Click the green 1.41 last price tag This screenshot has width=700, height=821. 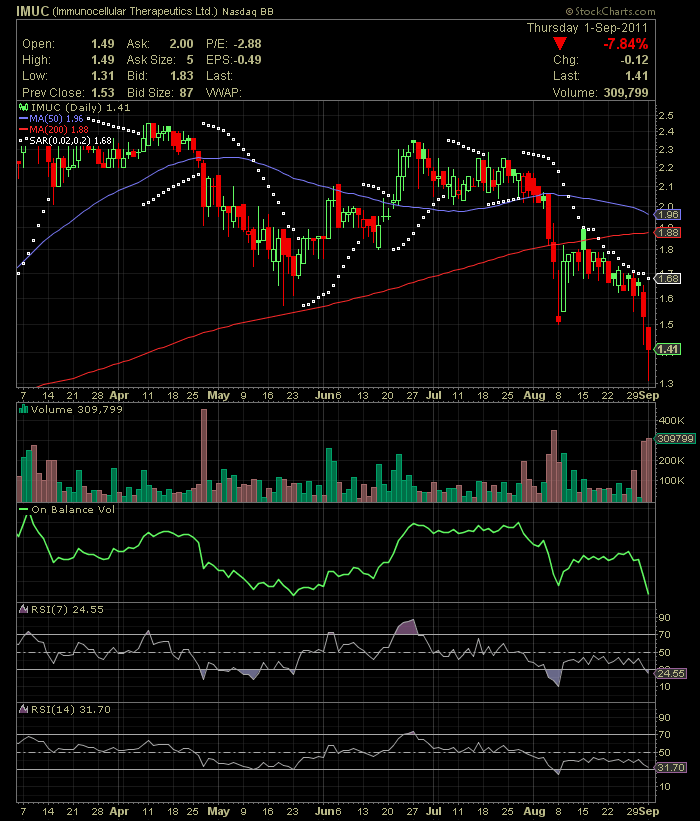point(668,349)
